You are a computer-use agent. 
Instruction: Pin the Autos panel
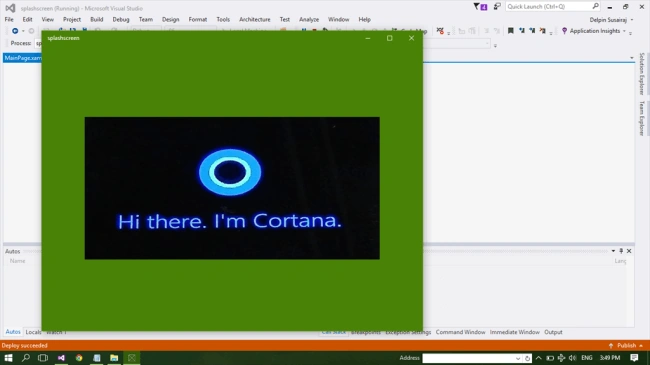click(x=621, y=251)
